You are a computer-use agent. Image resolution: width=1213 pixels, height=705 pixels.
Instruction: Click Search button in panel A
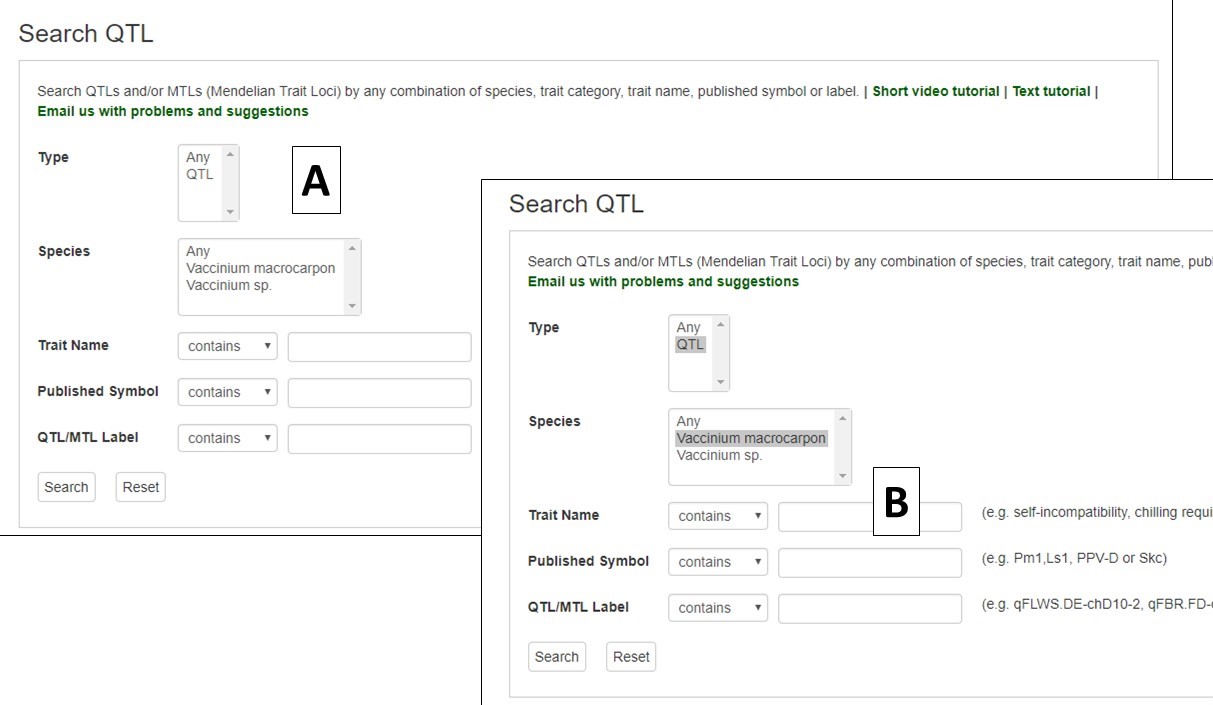click(66, 487)
